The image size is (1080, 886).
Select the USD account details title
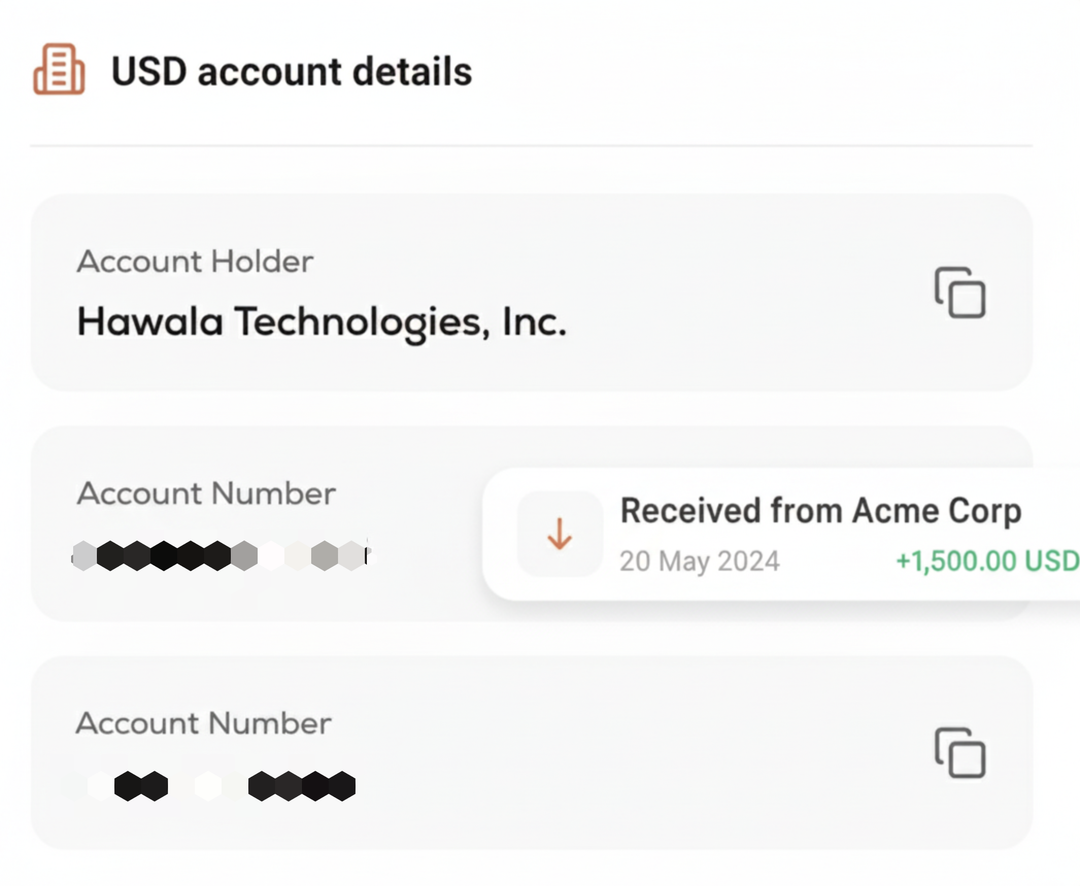point(292,71)
